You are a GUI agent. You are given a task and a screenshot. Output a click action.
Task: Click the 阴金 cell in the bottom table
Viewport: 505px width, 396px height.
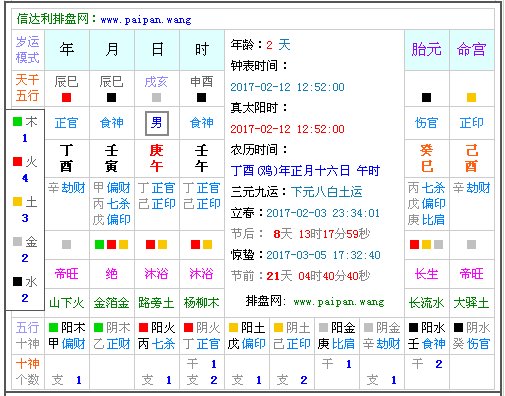pos(382,328)
